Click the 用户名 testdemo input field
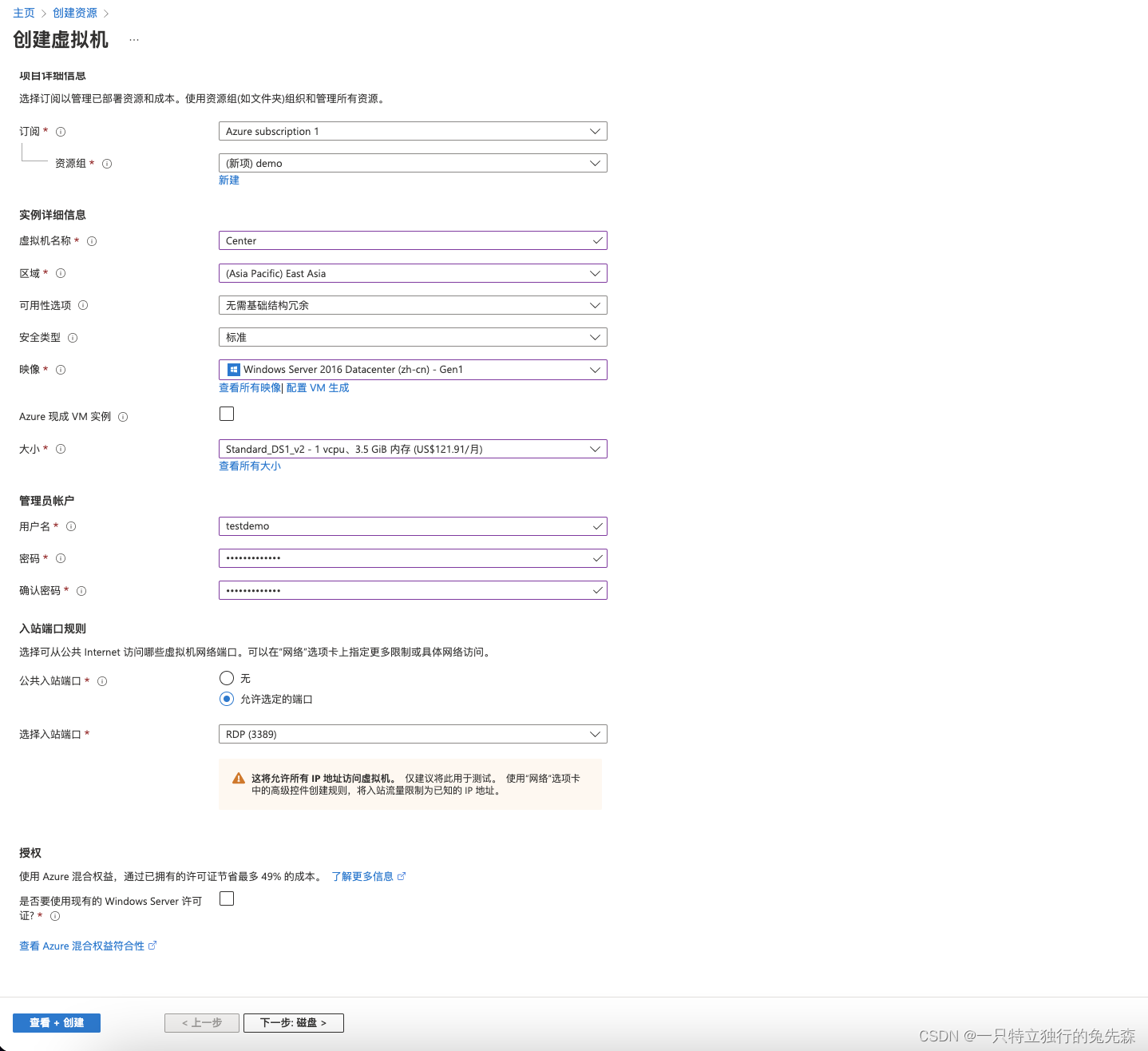 413,526
